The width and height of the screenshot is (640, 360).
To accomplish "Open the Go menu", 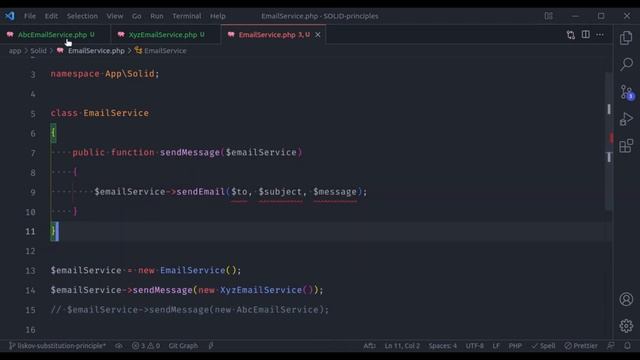I will point(137,16).
